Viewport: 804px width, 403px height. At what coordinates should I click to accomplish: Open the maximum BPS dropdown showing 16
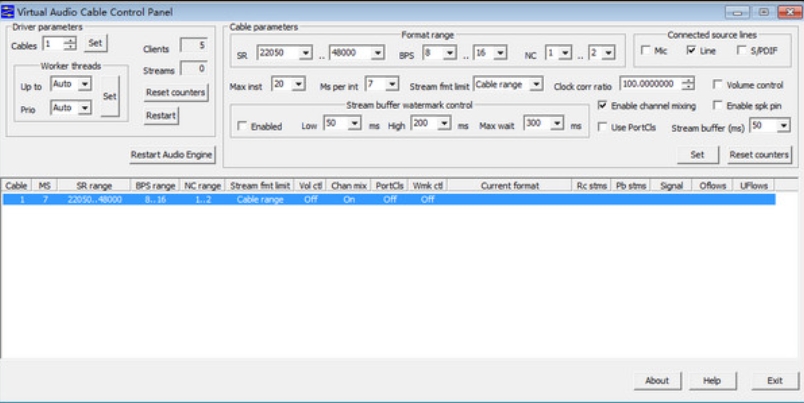click(500, 53)
